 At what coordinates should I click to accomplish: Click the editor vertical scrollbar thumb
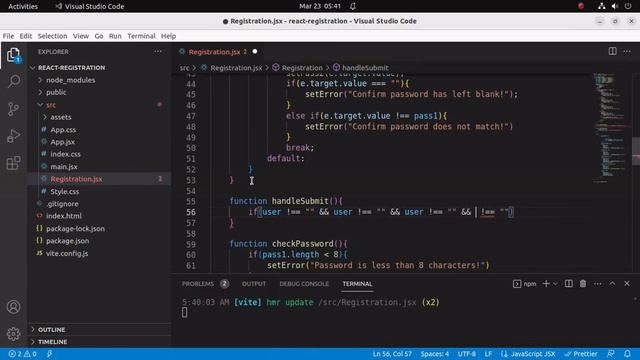(636, 151)
